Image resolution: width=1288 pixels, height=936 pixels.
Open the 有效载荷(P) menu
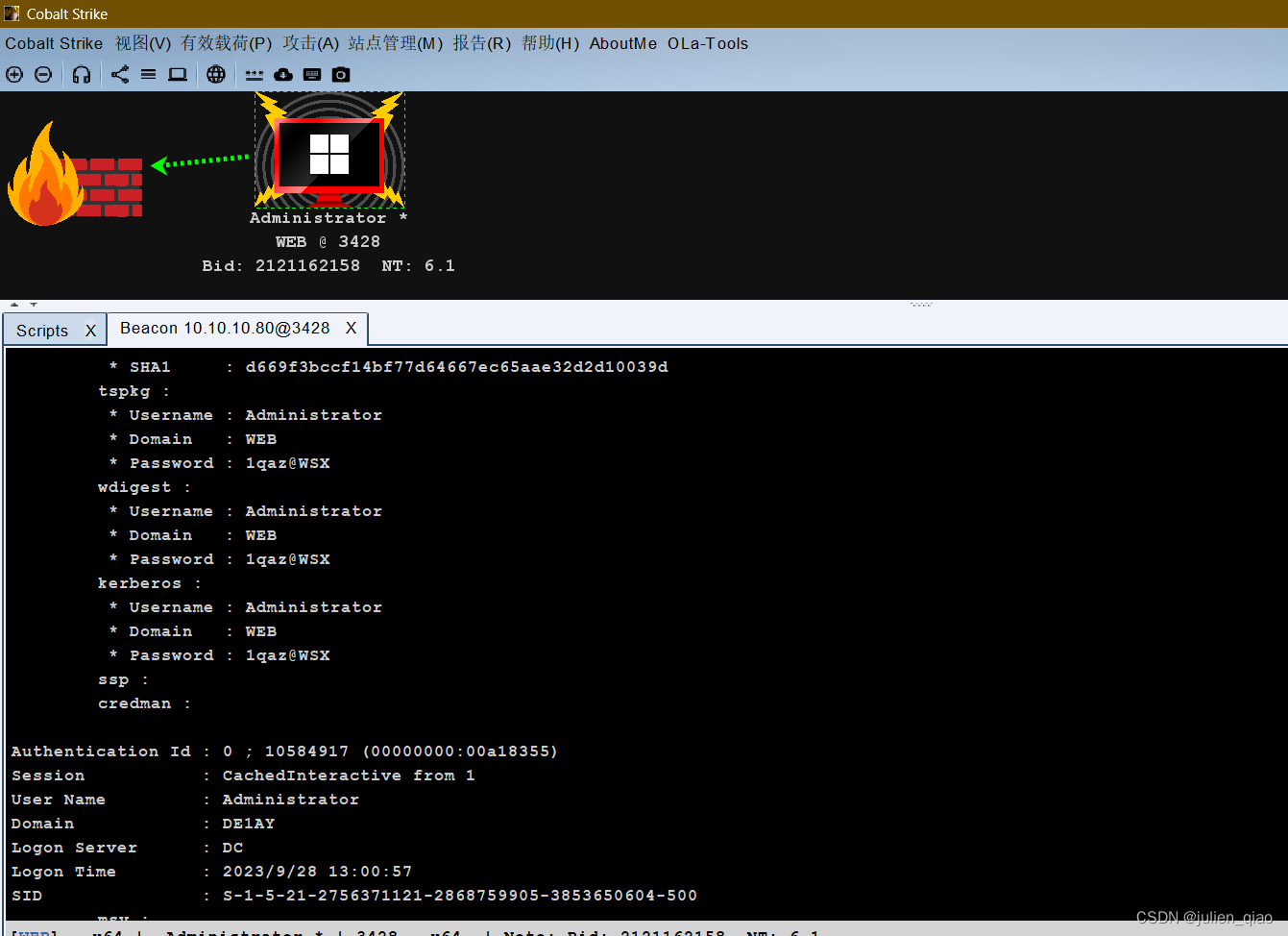(227, 43)
